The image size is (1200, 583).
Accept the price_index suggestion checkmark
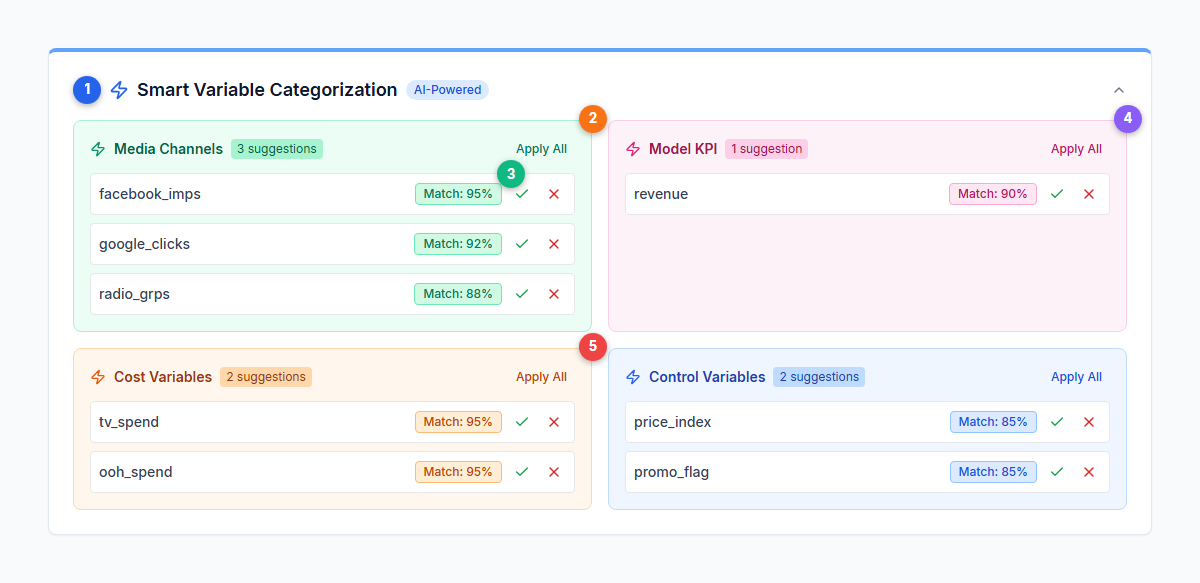[1057, 422]
